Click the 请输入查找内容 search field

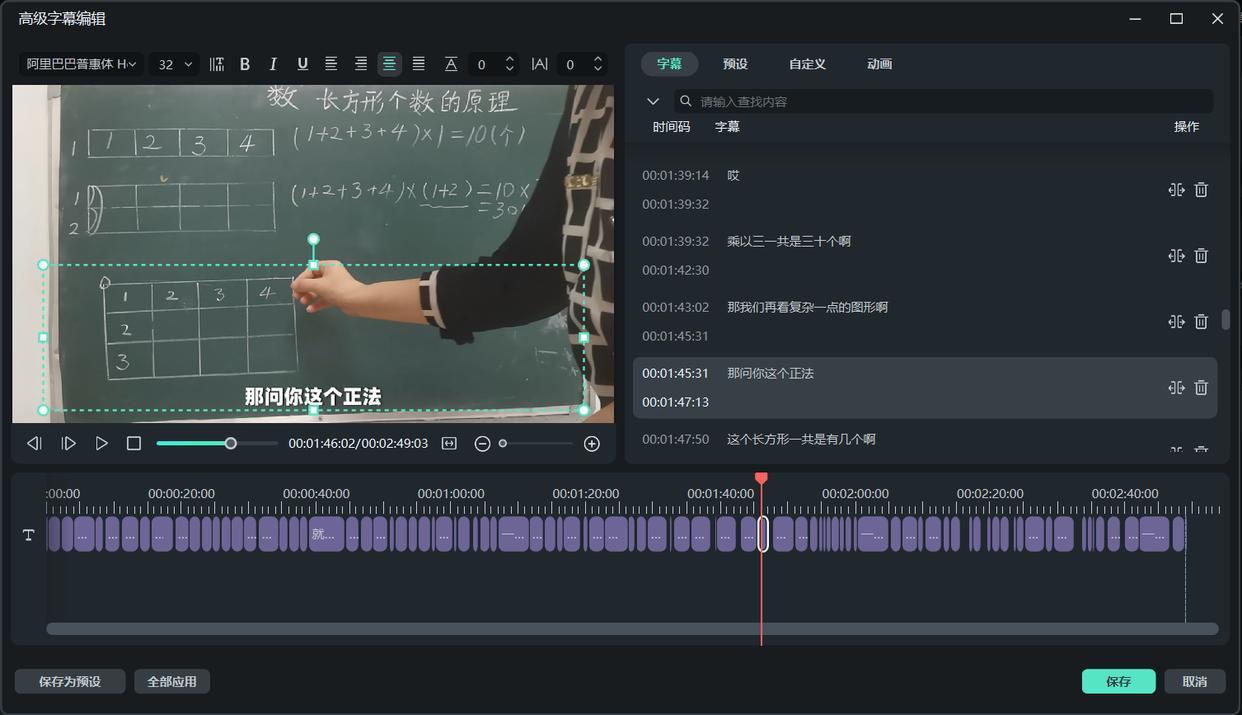[943, 101]
